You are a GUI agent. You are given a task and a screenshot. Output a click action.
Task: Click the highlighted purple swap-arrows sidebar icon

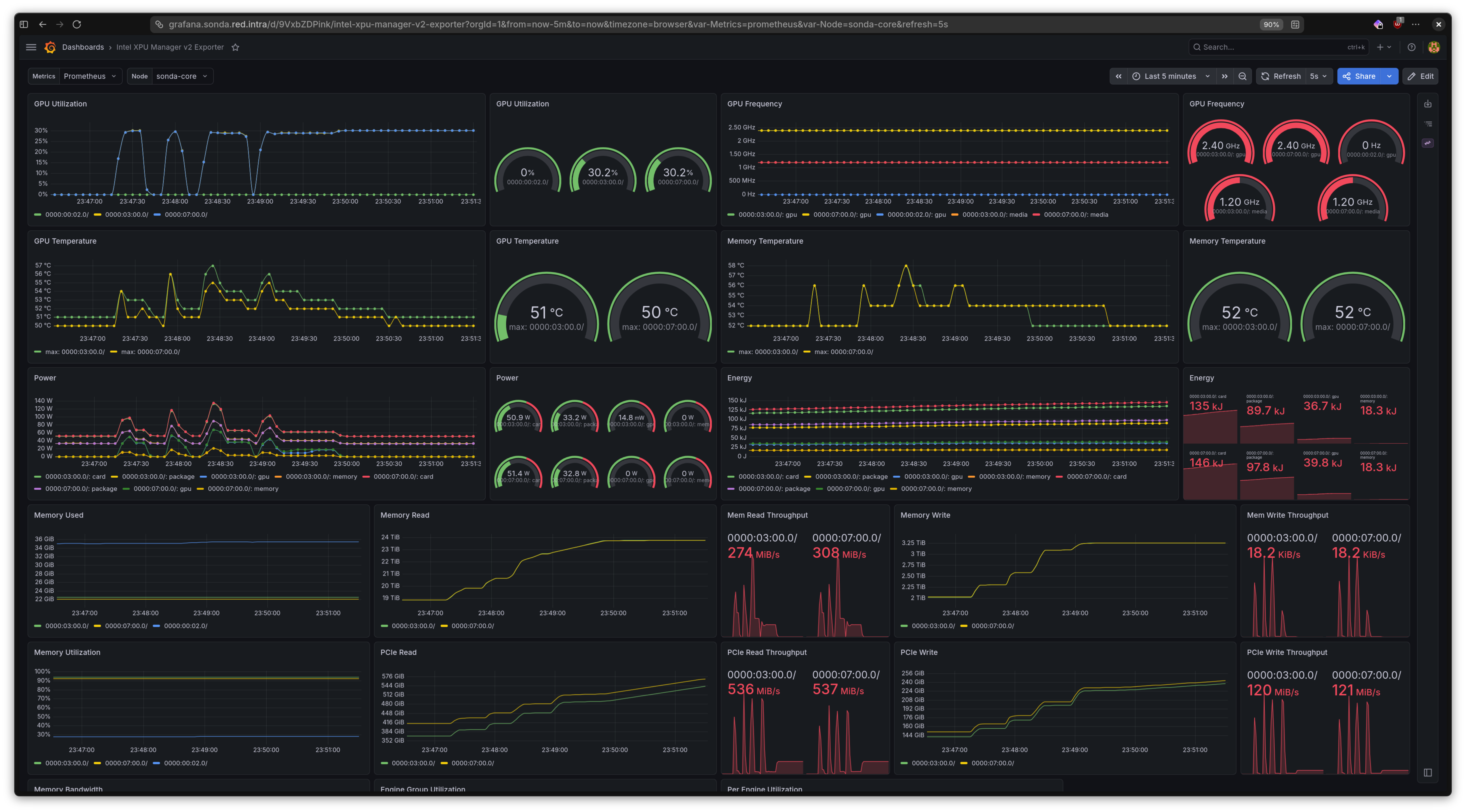pyautogui.click(x=1428, y=143)
